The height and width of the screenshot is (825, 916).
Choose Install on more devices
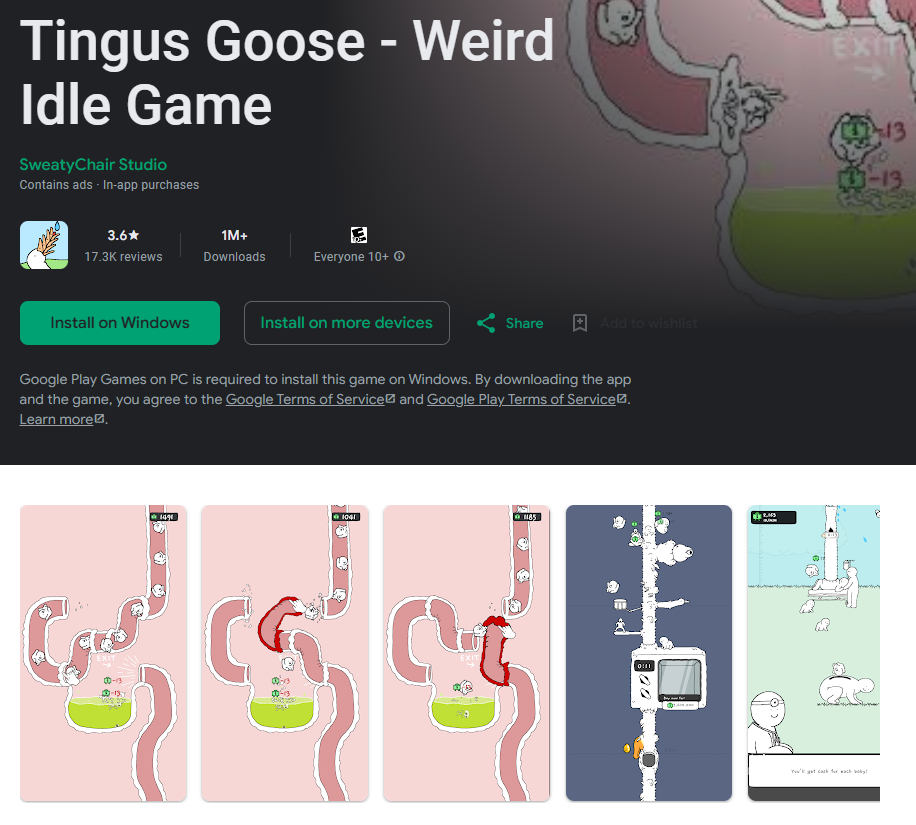[x=346, y=323]
